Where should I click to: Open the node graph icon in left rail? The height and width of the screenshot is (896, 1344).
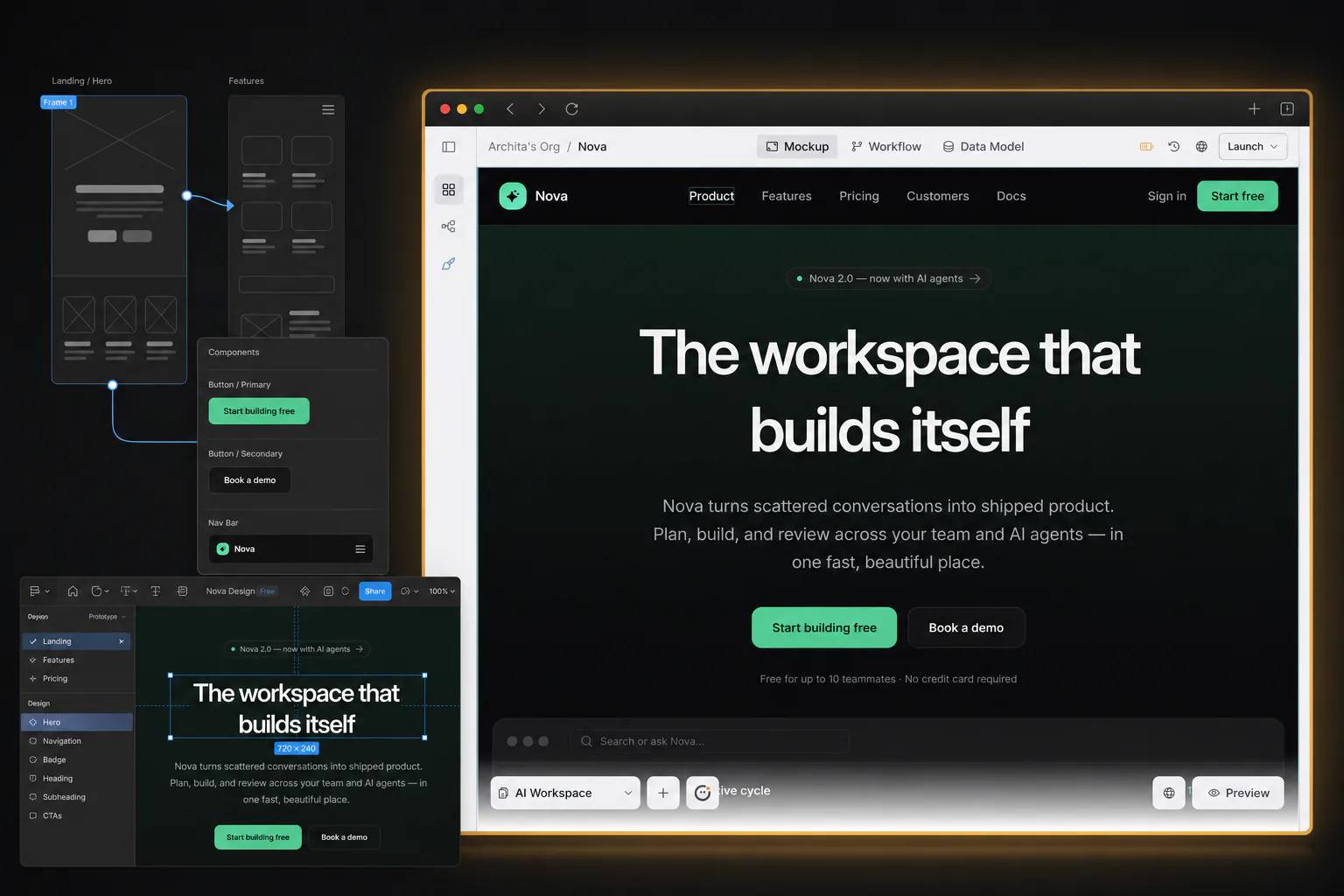[x=449, y=227]
